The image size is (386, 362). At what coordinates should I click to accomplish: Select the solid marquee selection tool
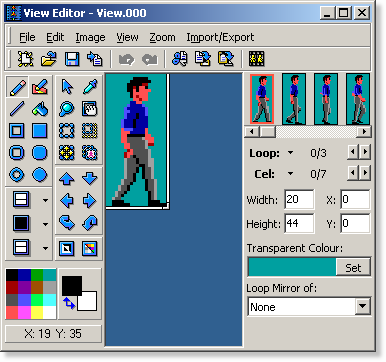tap(67, 131)
